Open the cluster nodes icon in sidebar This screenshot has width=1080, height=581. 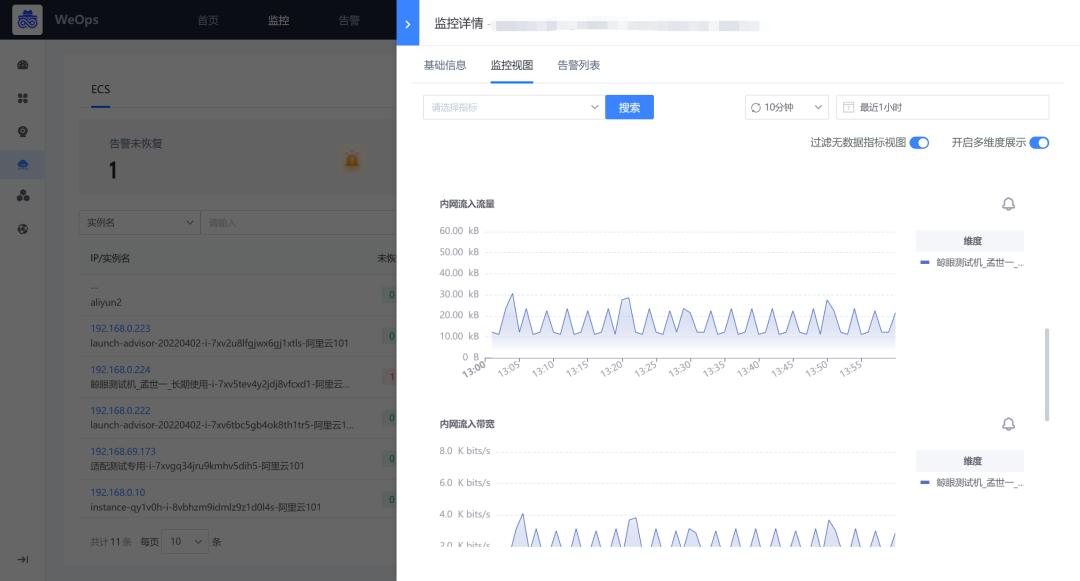24,197
